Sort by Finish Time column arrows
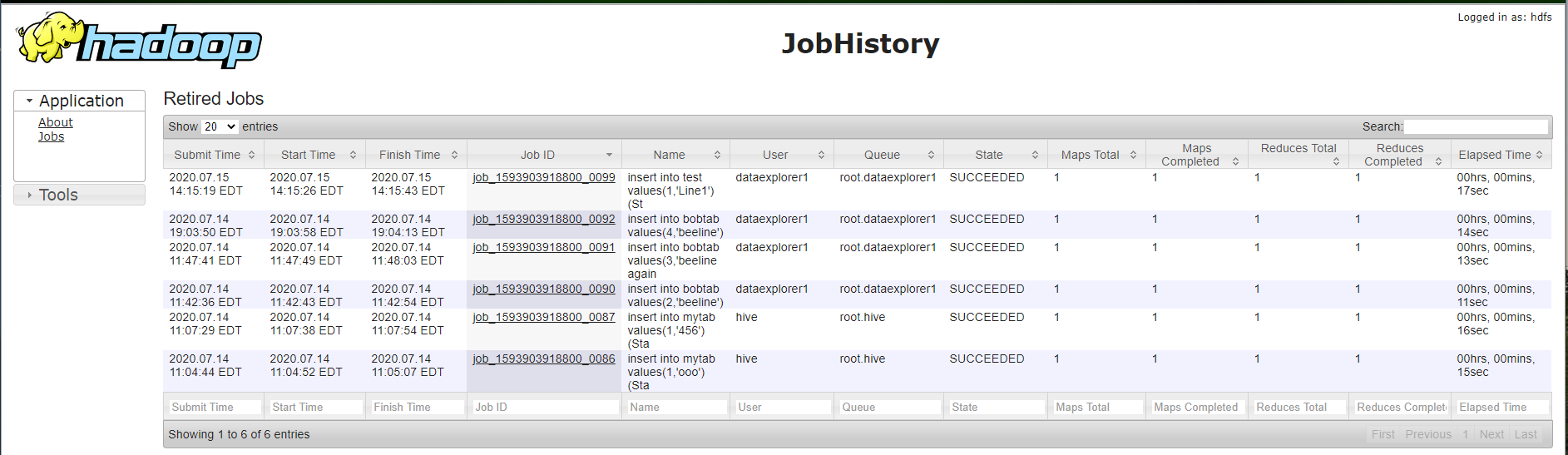This screenshot has height=455, width=1568. pos(454,155)
